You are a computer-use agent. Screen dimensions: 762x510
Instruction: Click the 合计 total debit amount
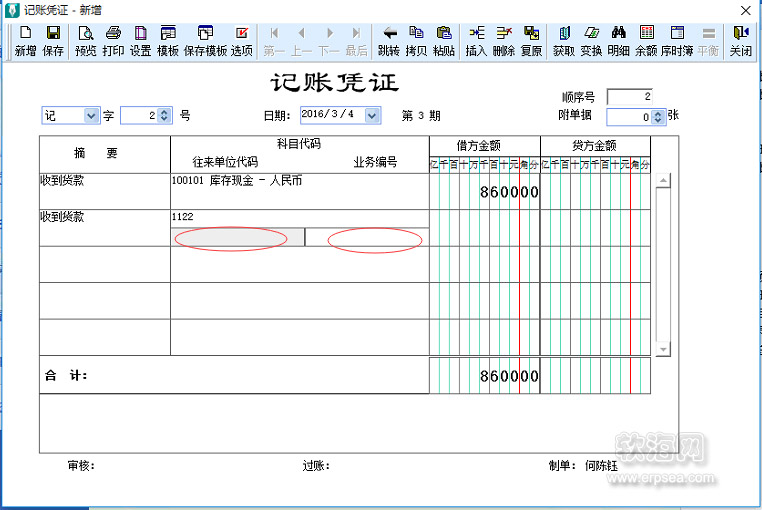pos(485,376)
